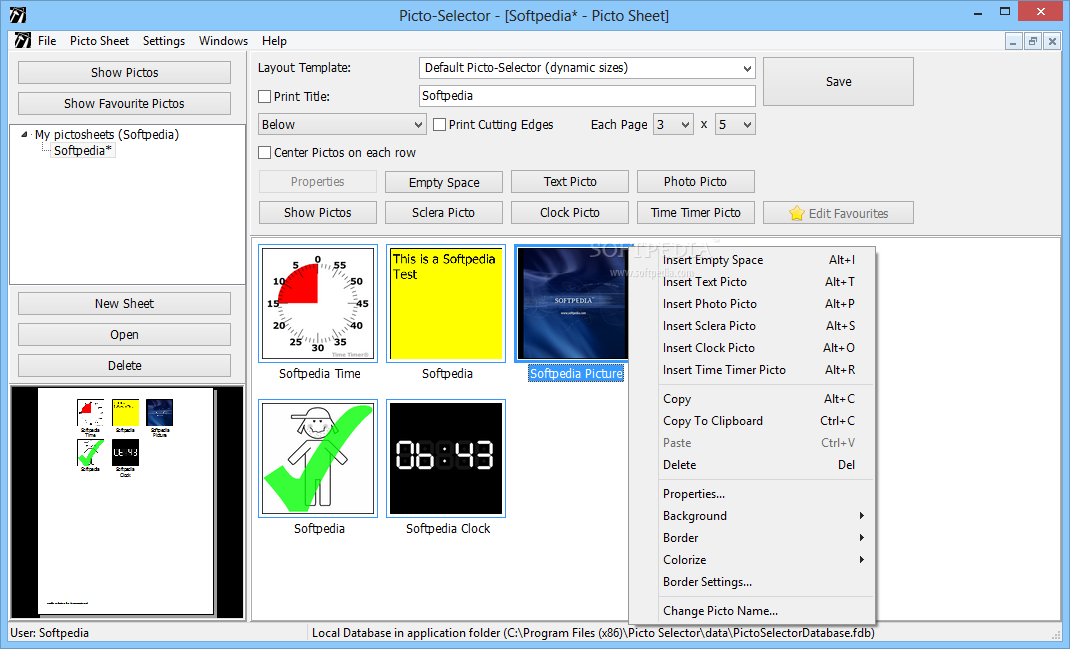Click the Picto-Selector app icon in title bar
The image size is (1070, 649).
coord(18,14)
